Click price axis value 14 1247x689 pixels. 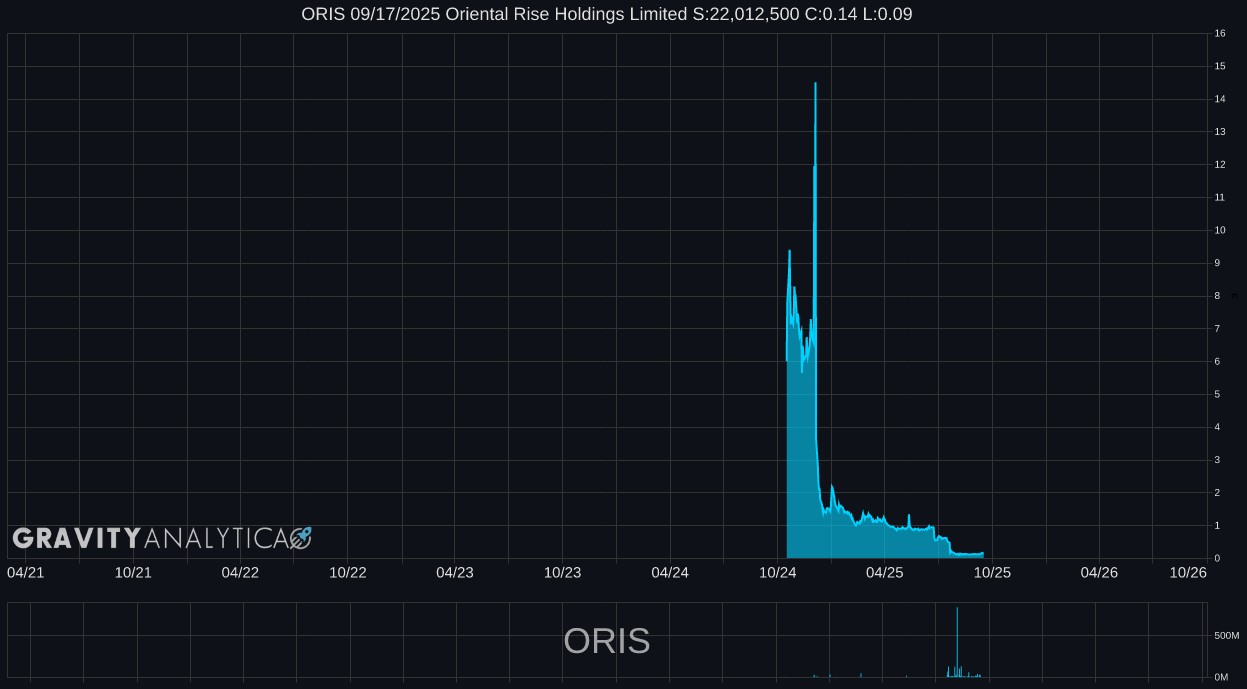point(1220,99)
